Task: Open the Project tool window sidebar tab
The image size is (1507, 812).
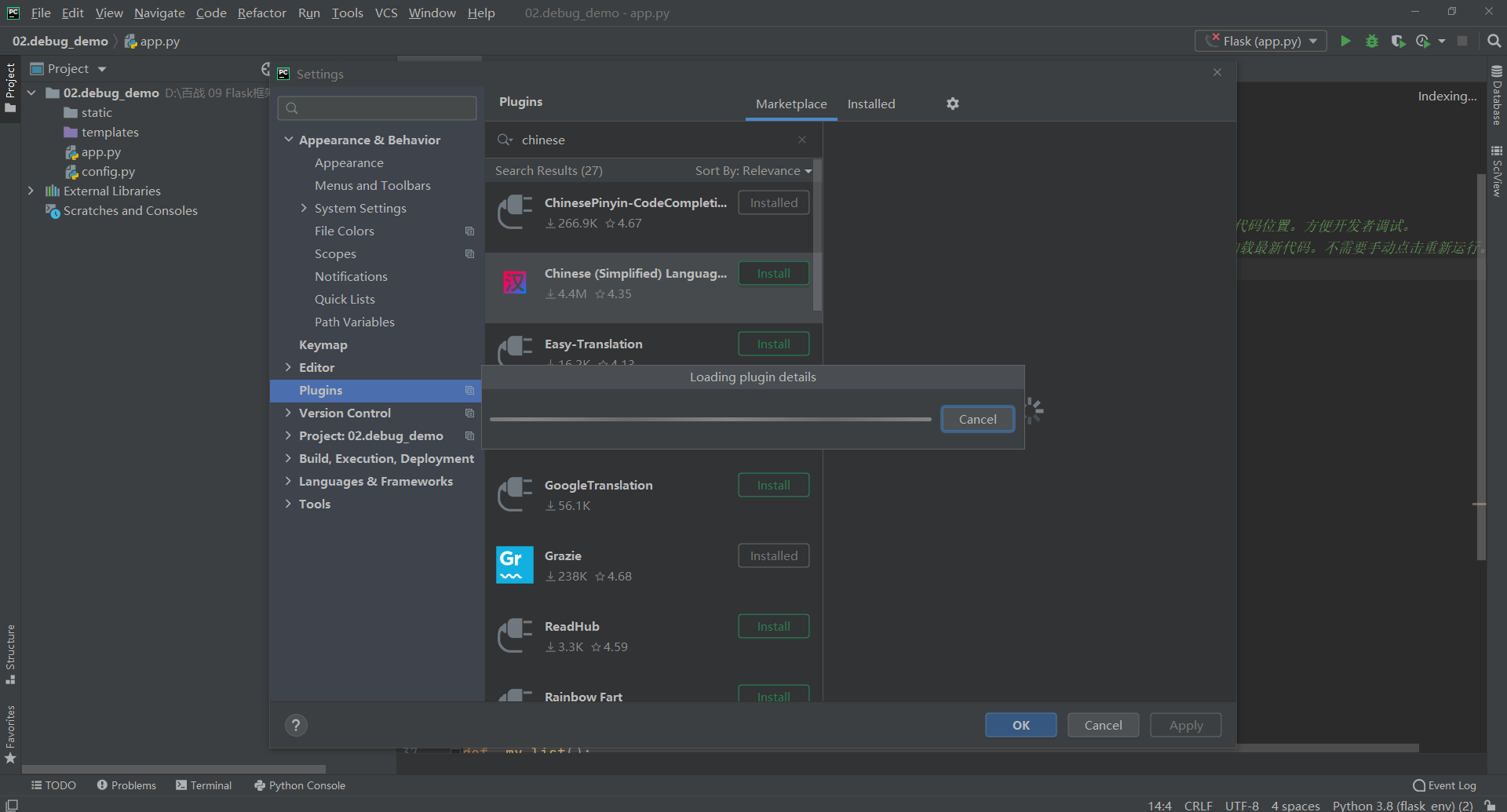Action: click(10, 87)
